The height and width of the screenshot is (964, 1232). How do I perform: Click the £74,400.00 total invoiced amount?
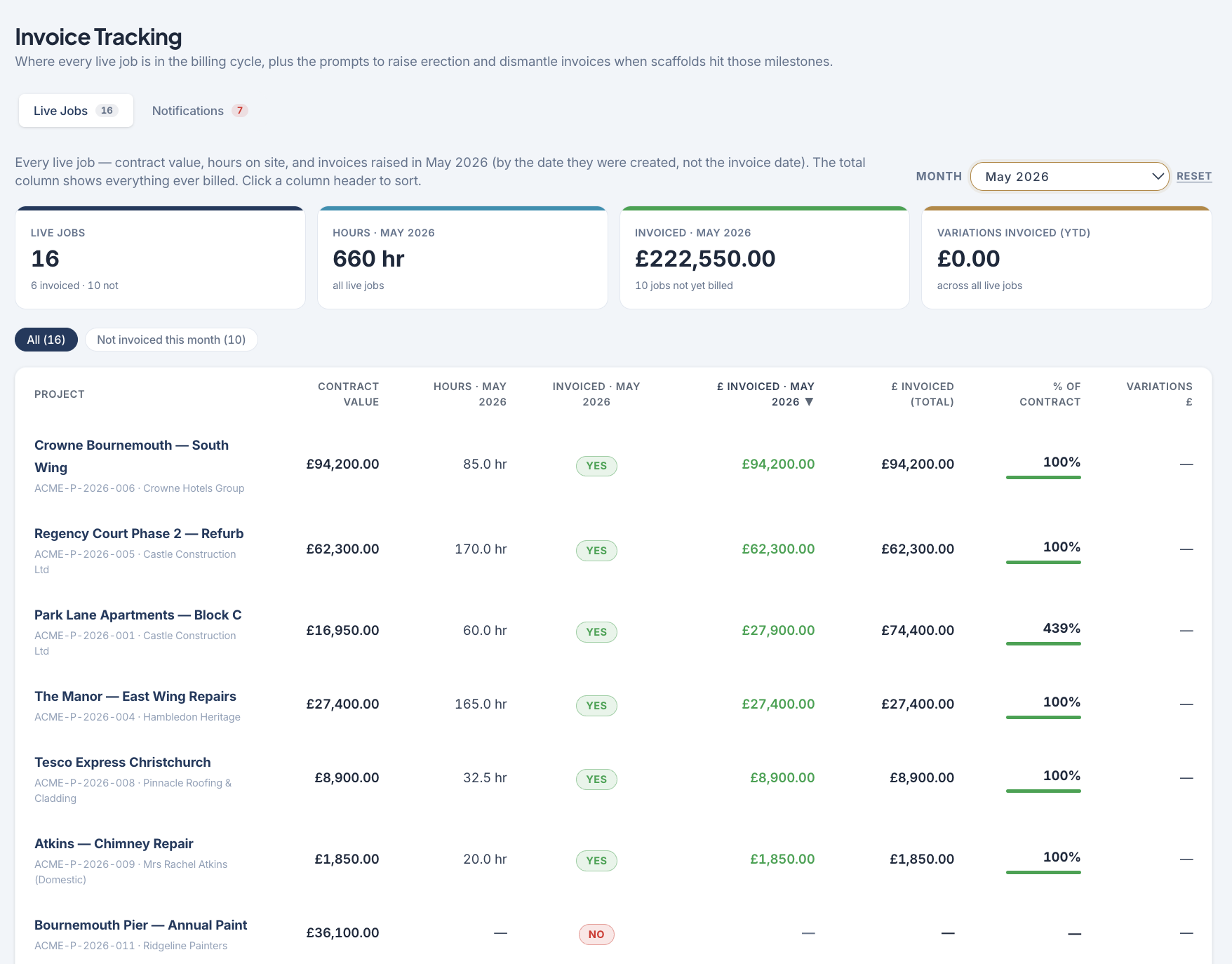pyautogui.click(x=918, y=631)
